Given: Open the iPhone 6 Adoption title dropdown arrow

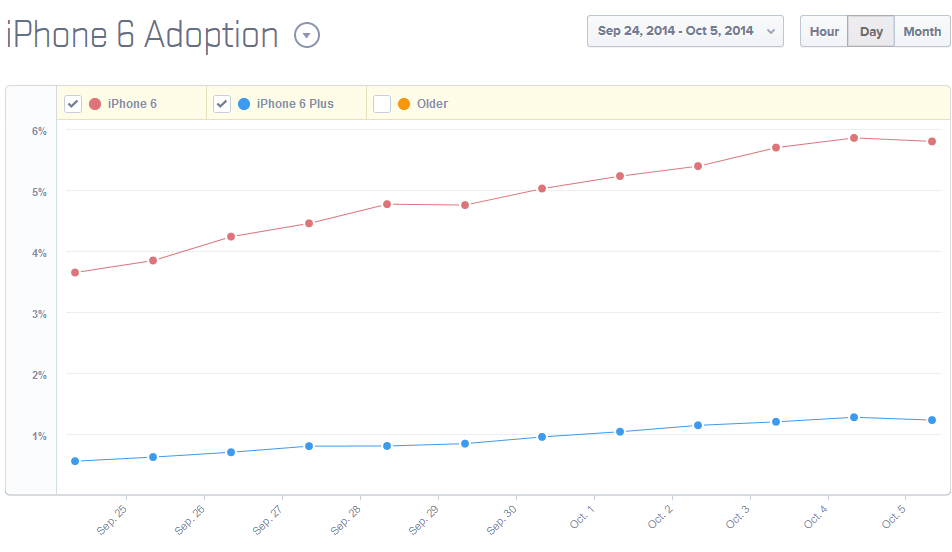Looking at the screenshot, I should click(x=307, y=35).
